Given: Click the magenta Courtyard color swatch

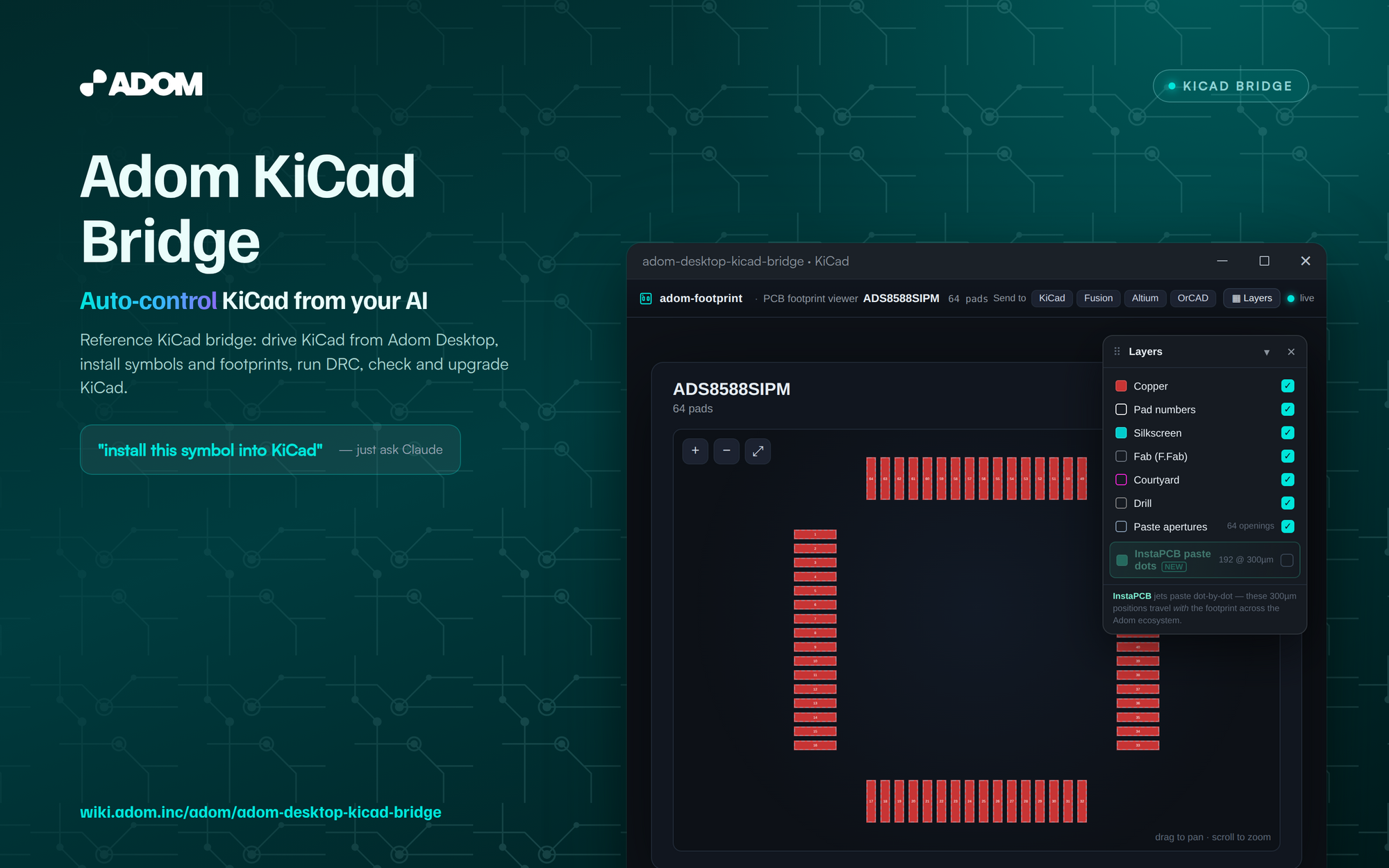Looking at the screenshot, I should pyautogui.click(x=1121, y=480).
